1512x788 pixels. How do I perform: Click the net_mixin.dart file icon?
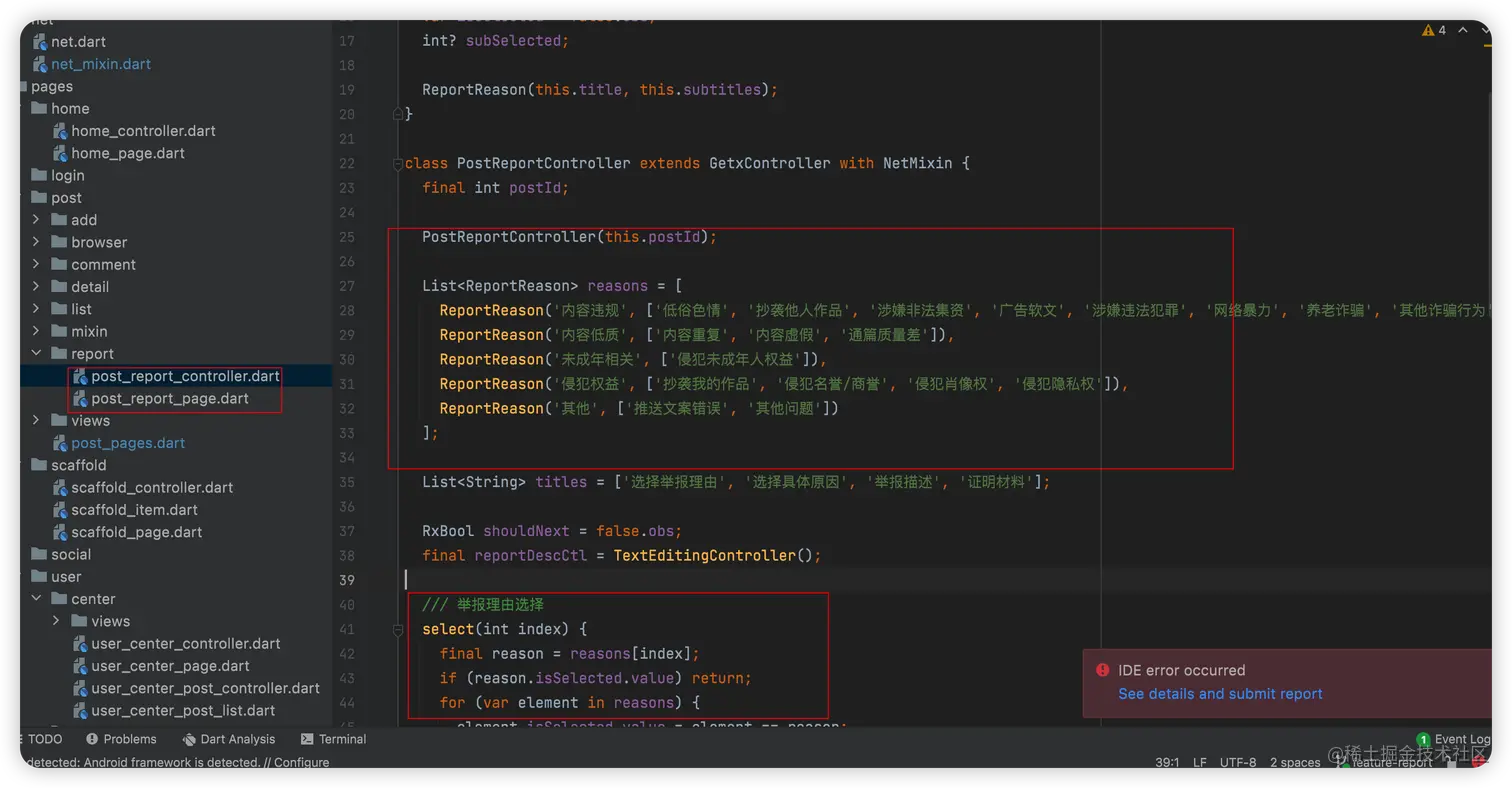click(x=40, y=64)
